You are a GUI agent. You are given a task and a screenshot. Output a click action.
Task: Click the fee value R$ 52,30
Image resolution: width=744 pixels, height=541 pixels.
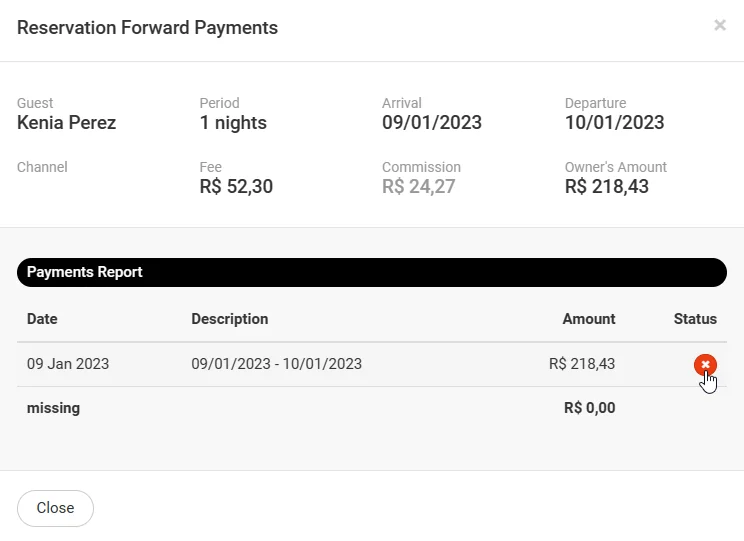point(236,186)
